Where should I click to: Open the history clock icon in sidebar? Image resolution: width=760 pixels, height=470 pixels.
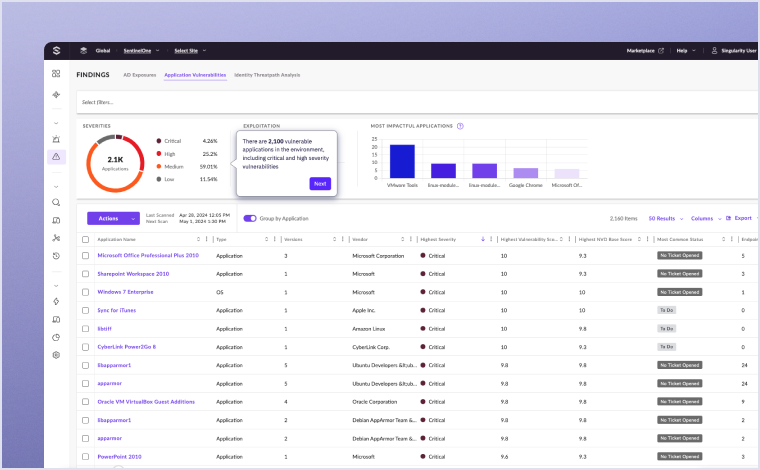tap(56, 256)
